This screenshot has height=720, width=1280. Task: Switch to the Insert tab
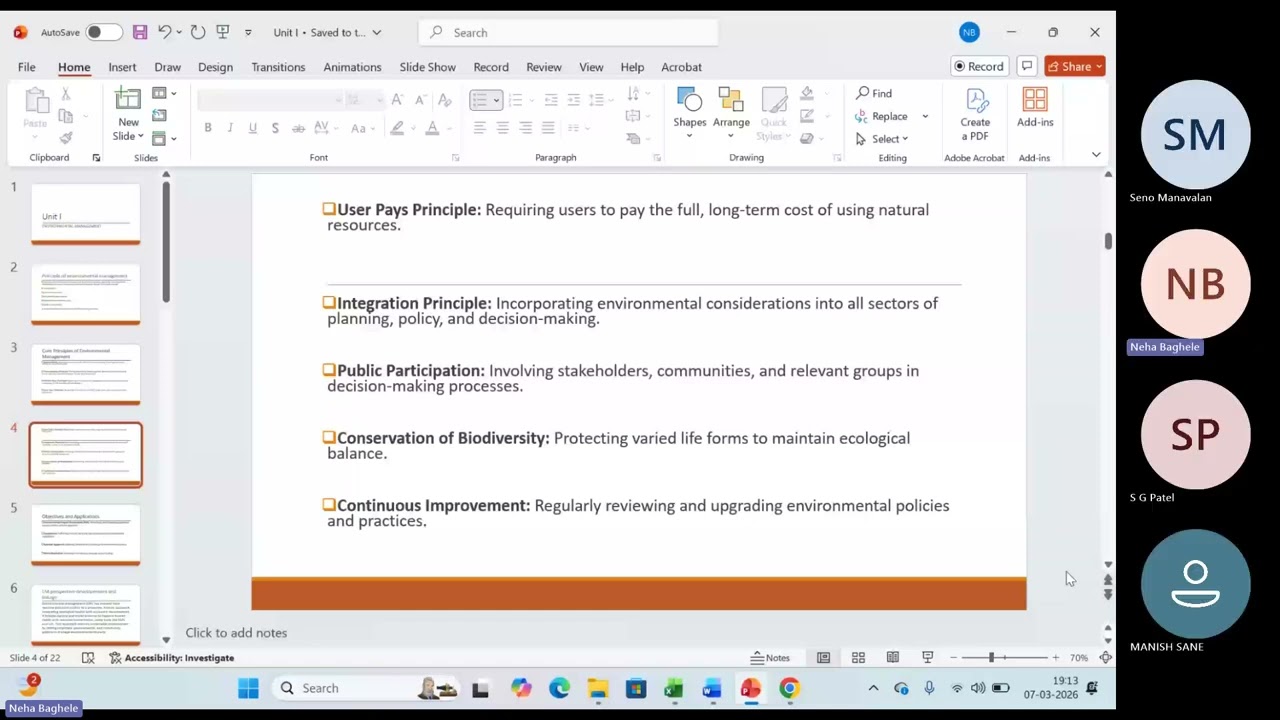[x=122, y=66]
